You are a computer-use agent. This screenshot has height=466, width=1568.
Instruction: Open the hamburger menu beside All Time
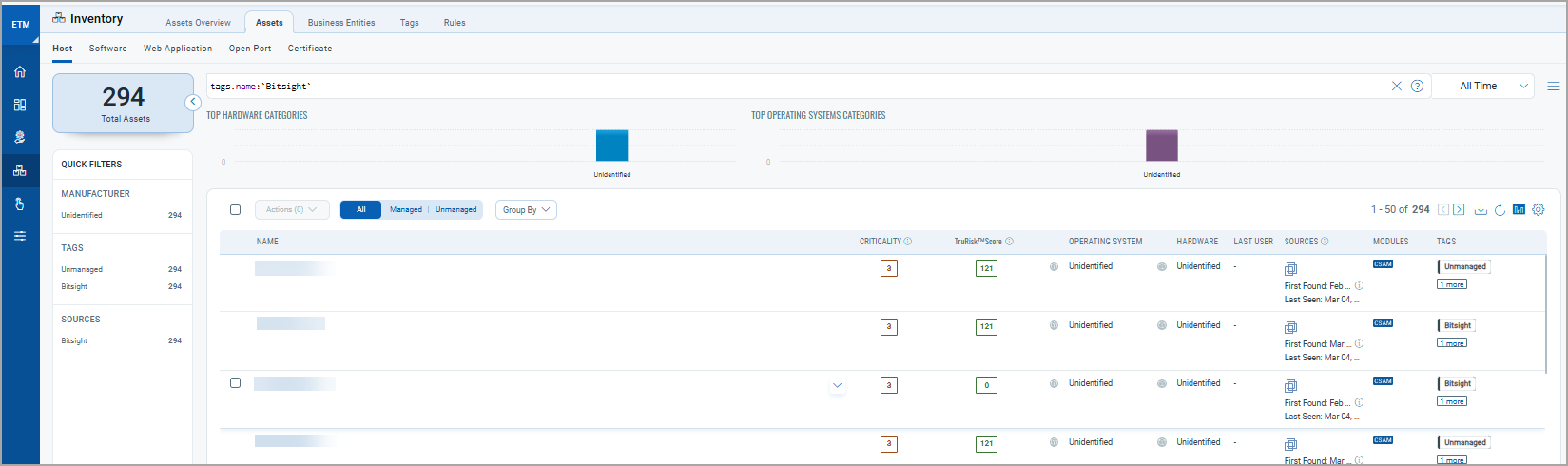point(1553,87)
